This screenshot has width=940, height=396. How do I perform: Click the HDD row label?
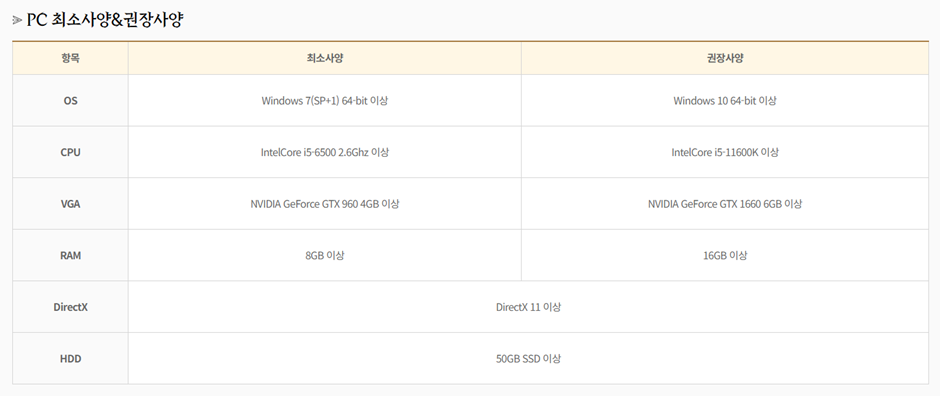coord(70,359)
